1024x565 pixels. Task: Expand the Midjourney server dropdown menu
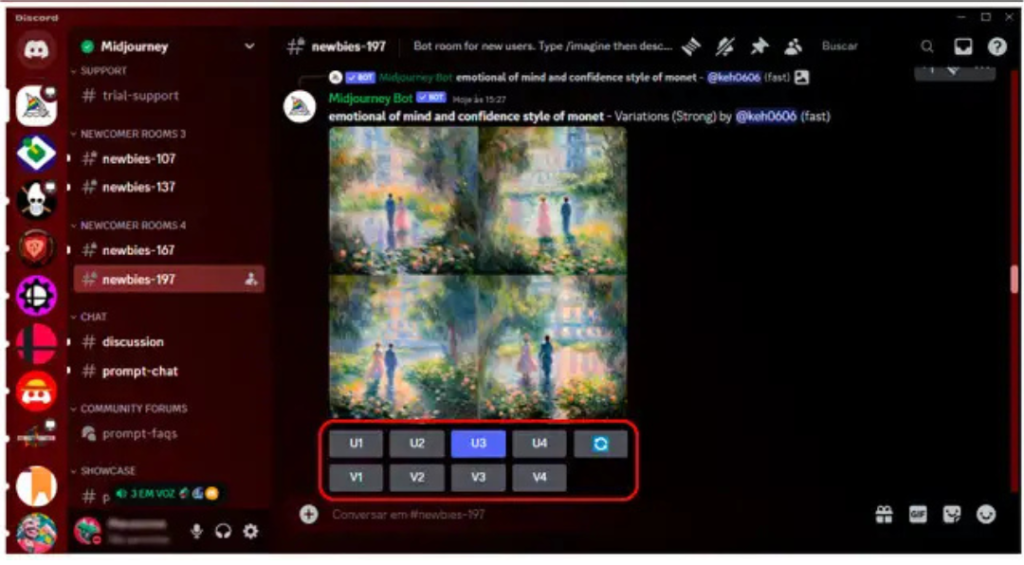[x=249, y=46]
